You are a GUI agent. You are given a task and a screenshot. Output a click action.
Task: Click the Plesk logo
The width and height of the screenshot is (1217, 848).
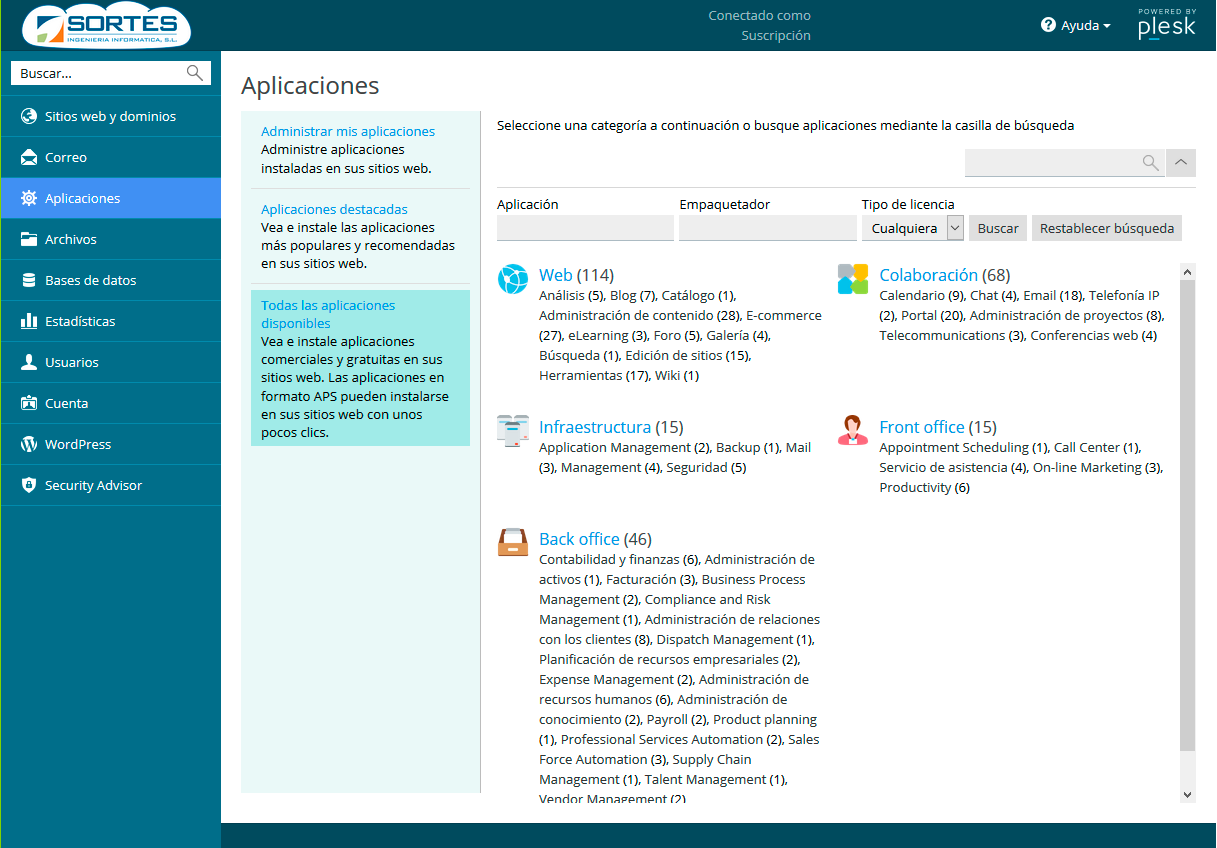click(1166, 24)
